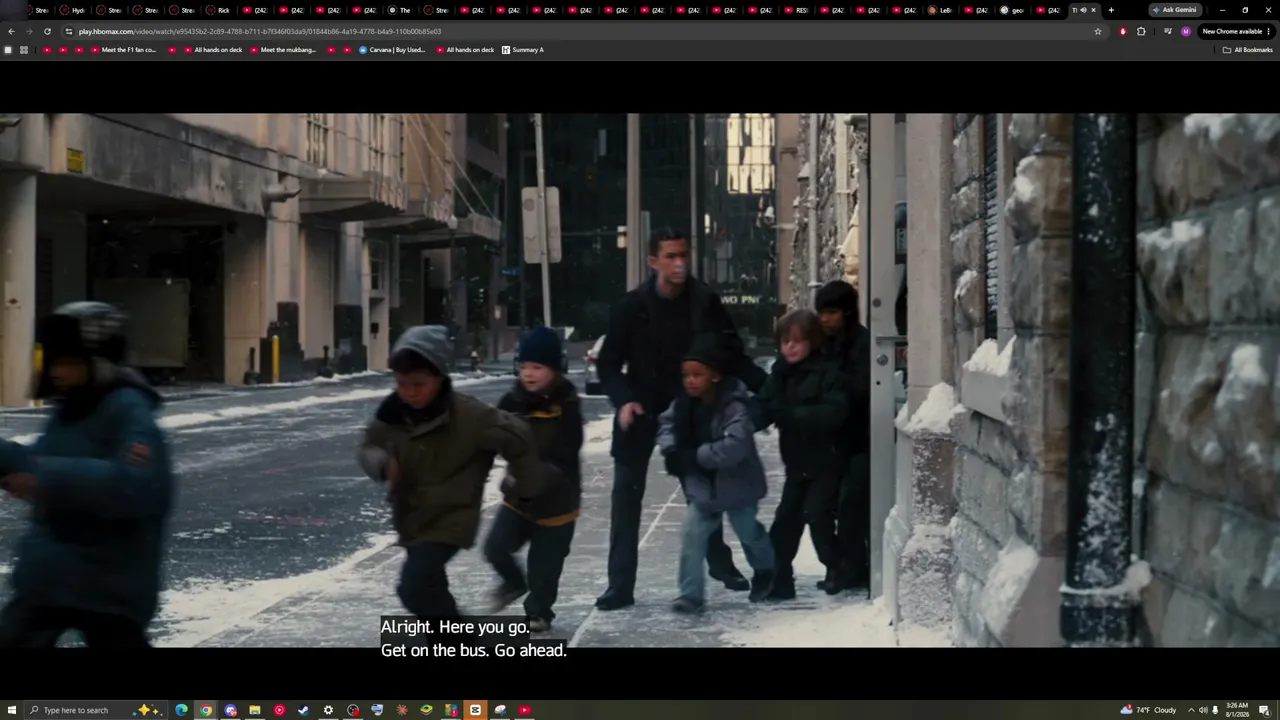Open the Chrome profile avatar menu
The height and width of the screenshot is (720, 1280).
click(x=1186, y=31)
